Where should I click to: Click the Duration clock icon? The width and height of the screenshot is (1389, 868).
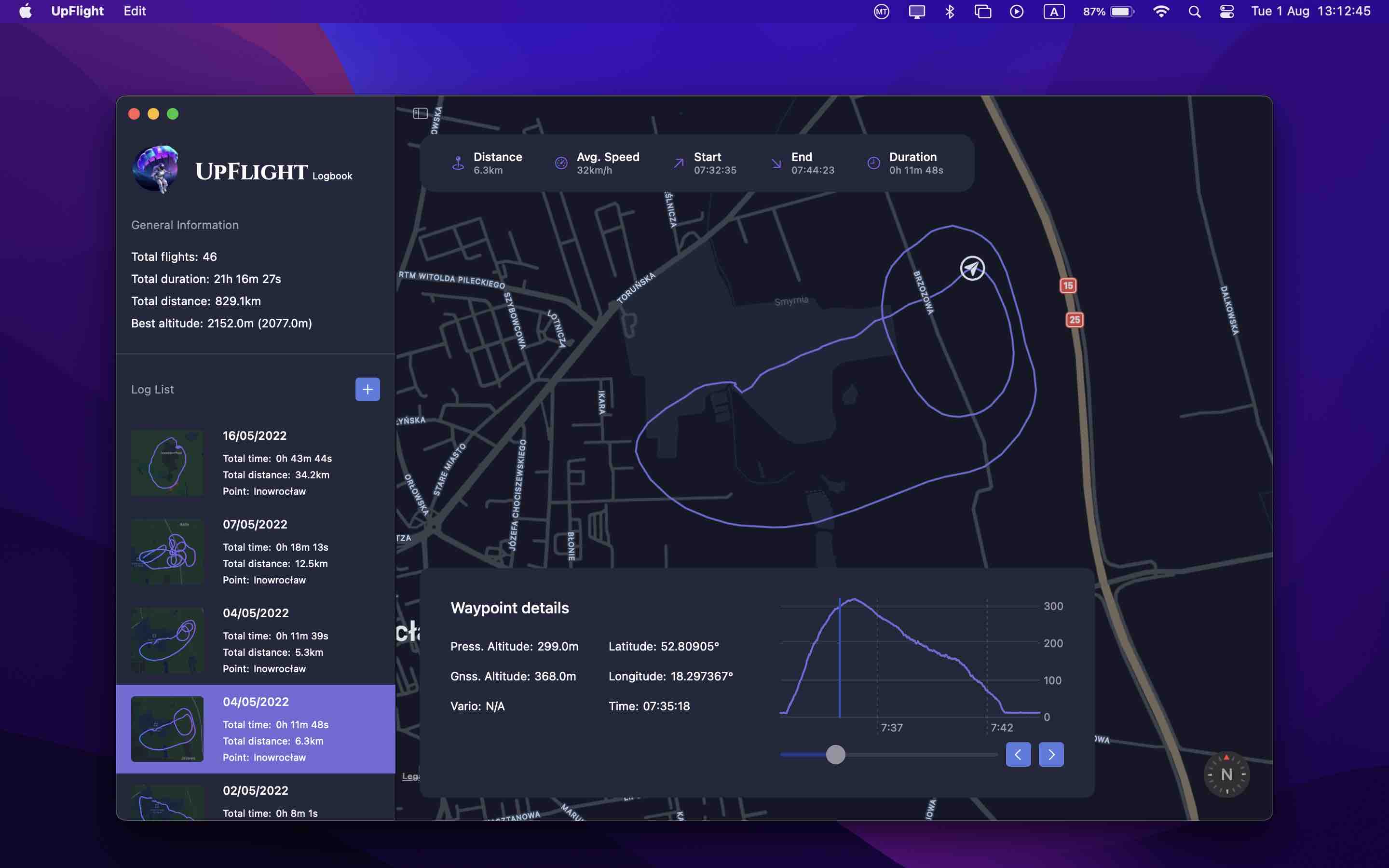coord(873,163)
